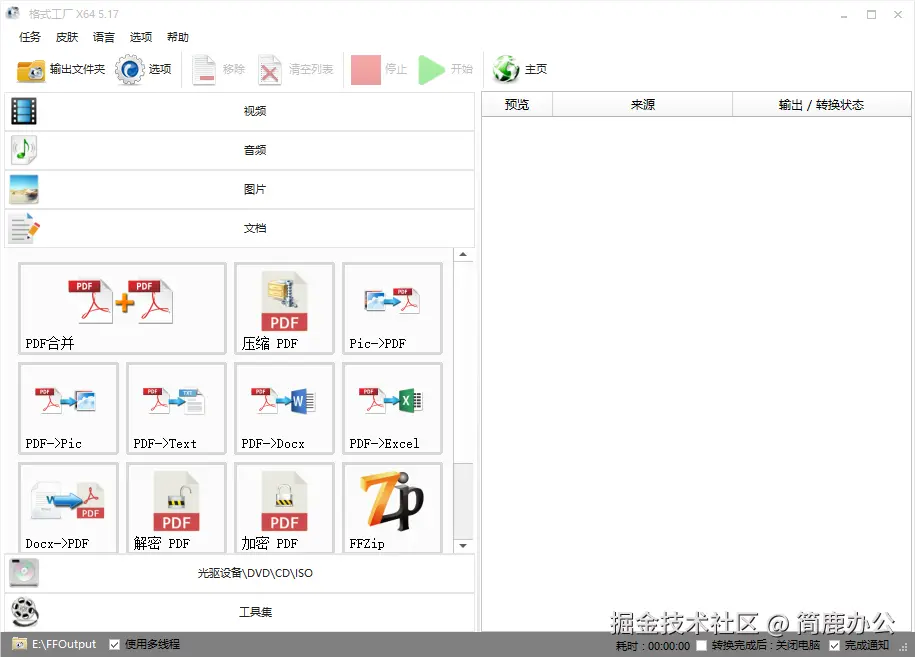The image size is (915, 657).
Task: Expand the 音频 (Audio) category
Action: [255, 150]
